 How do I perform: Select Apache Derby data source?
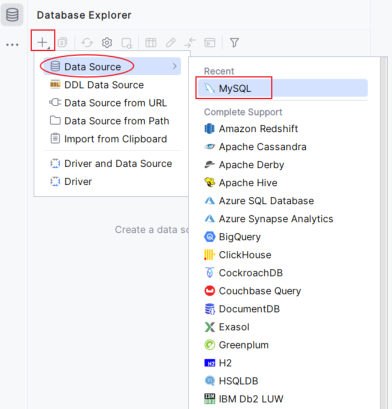(x=282, y=164)
